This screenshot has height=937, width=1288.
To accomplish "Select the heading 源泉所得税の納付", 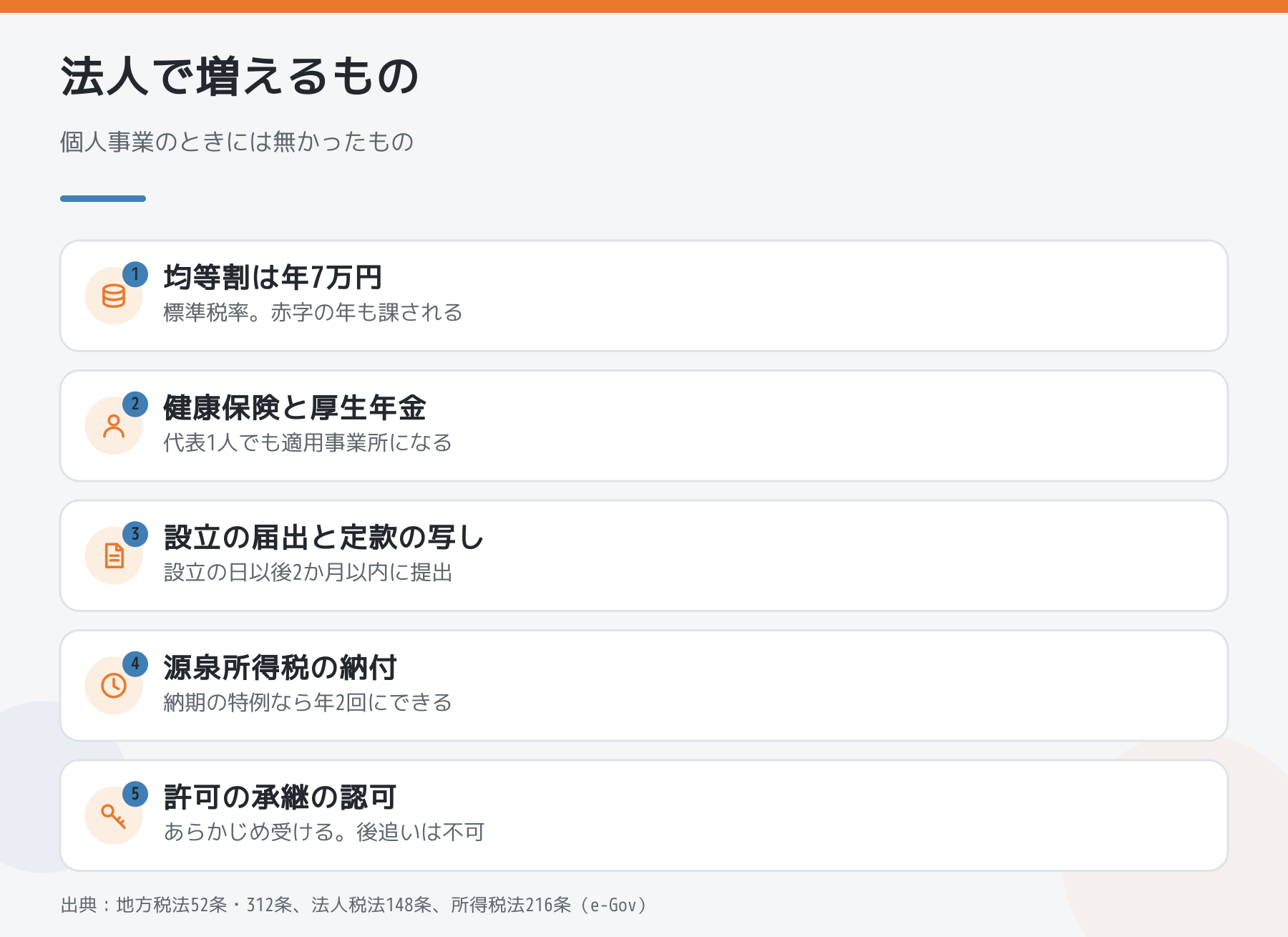I will point(280,667).
